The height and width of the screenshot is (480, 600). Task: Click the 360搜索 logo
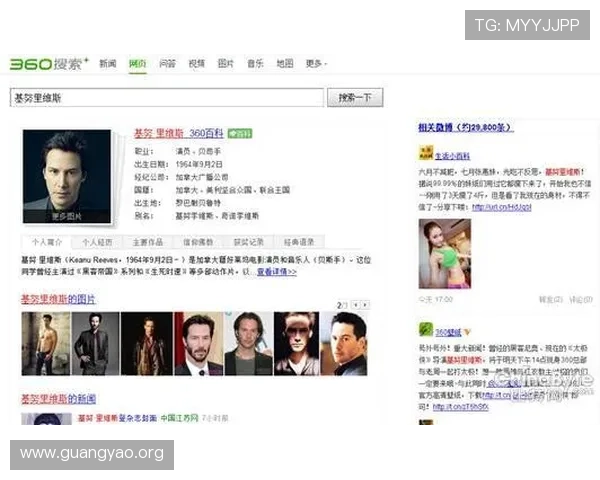(x=49, y=64)
